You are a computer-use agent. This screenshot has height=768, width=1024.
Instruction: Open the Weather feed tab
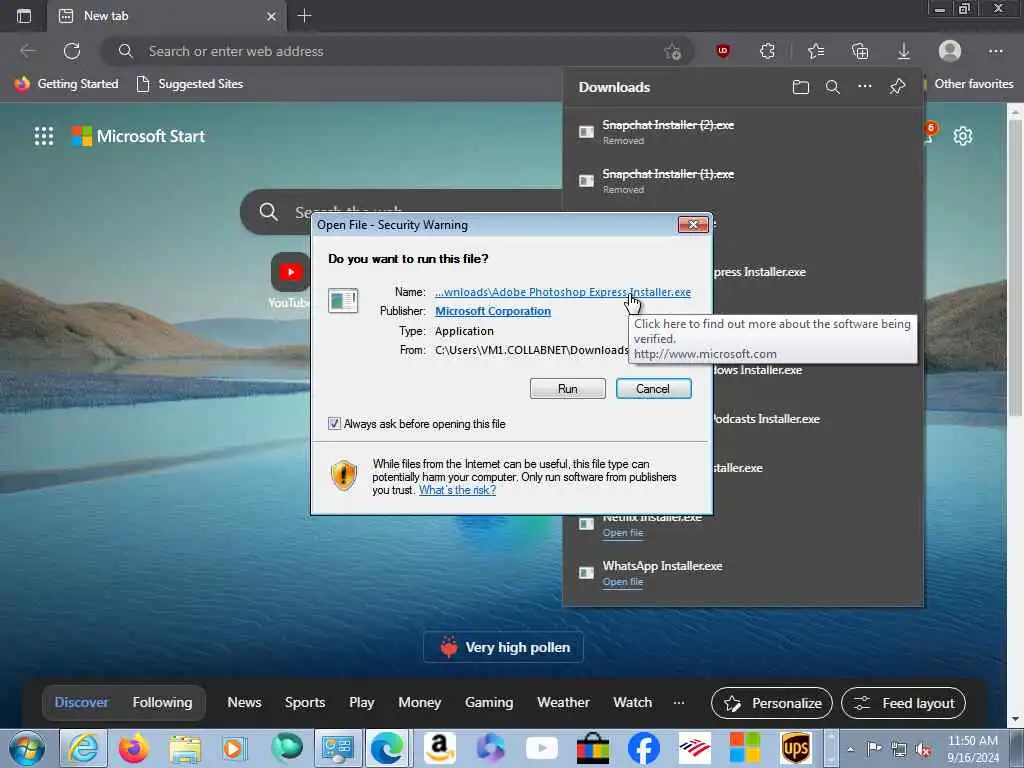pos(563,703)
